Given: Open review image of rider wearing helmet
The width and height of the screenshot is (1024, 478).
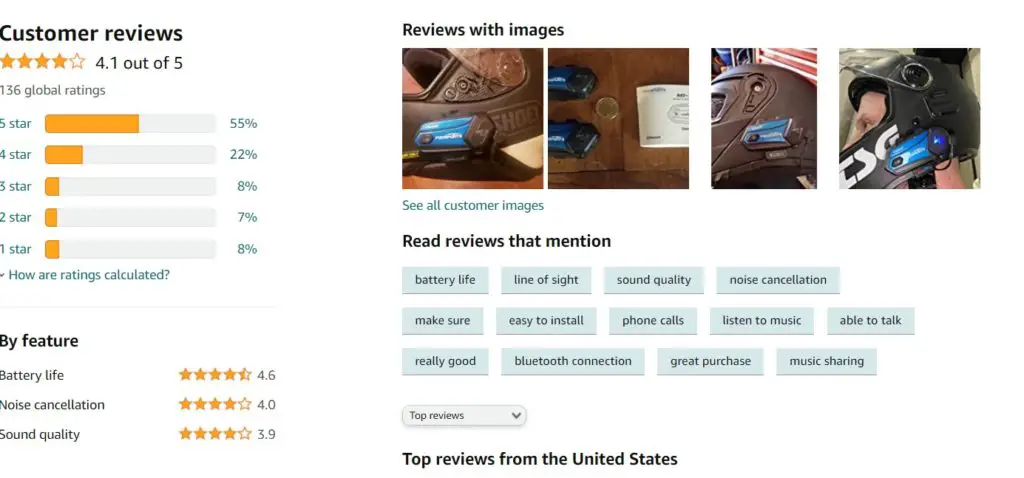Looking at the screenshot, I should 909,118.
